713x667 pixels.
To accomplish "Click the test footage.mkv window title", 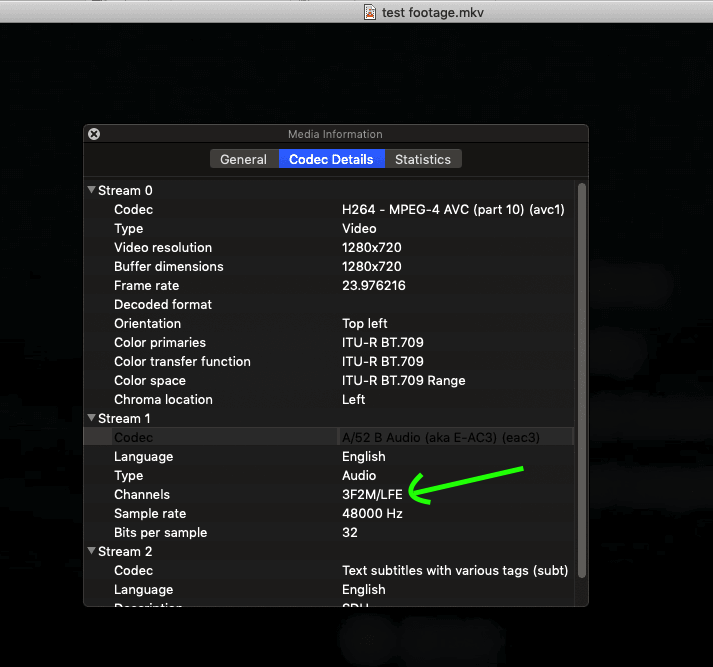I will 432,12.
